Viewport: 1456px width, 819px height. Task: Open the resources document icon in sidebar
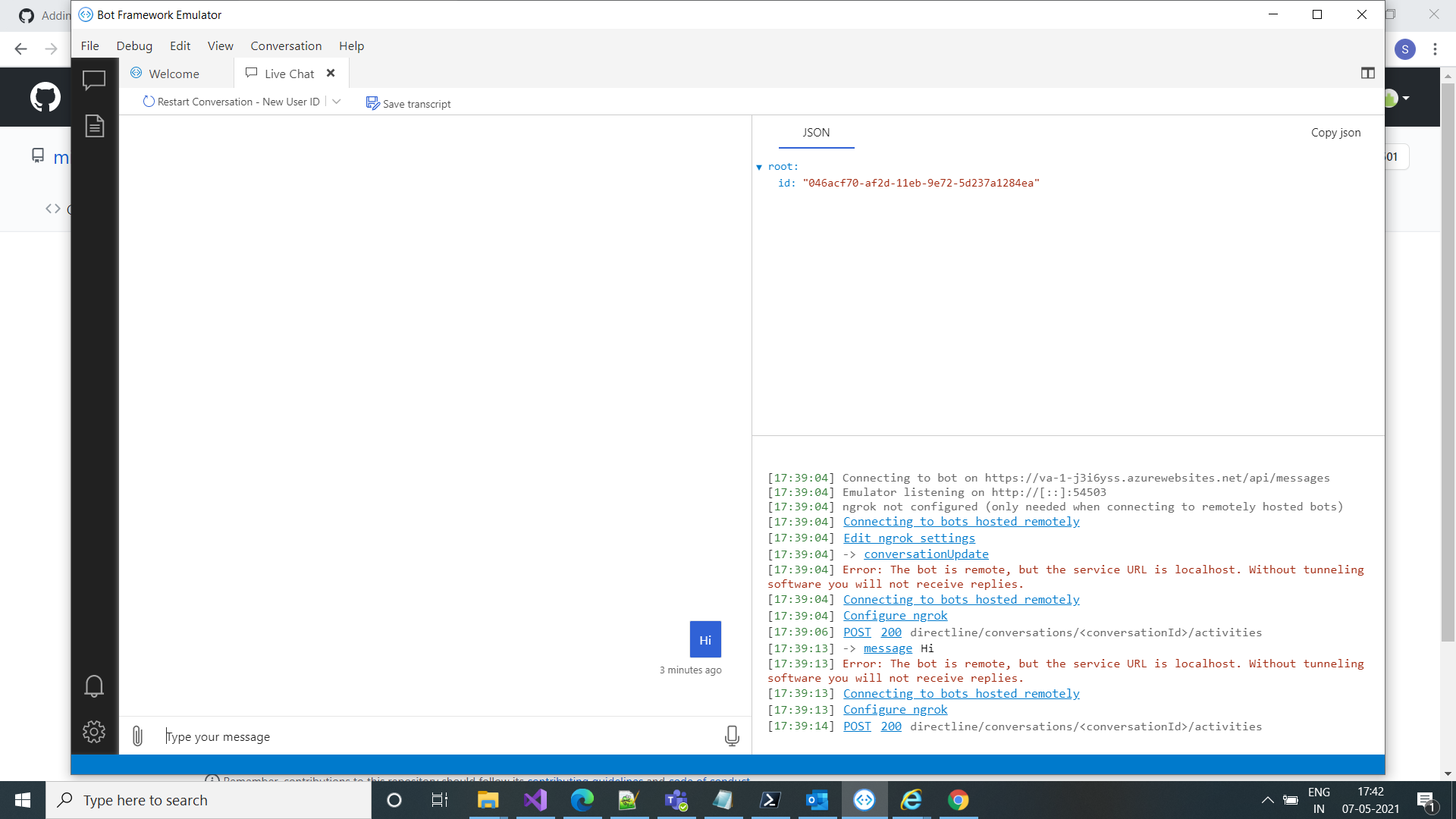(94, 126)
